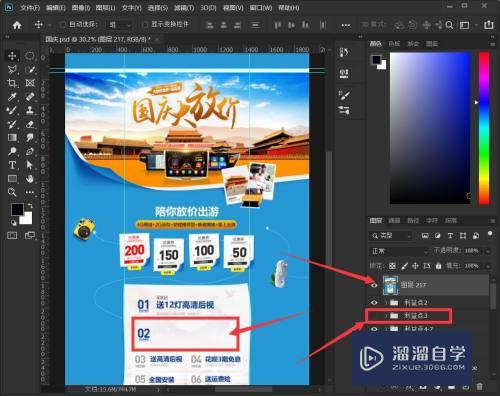This screenshot has width=500, height=396.
Task: Show the 利益点3 group visibility box
Action: click(374, 316)
